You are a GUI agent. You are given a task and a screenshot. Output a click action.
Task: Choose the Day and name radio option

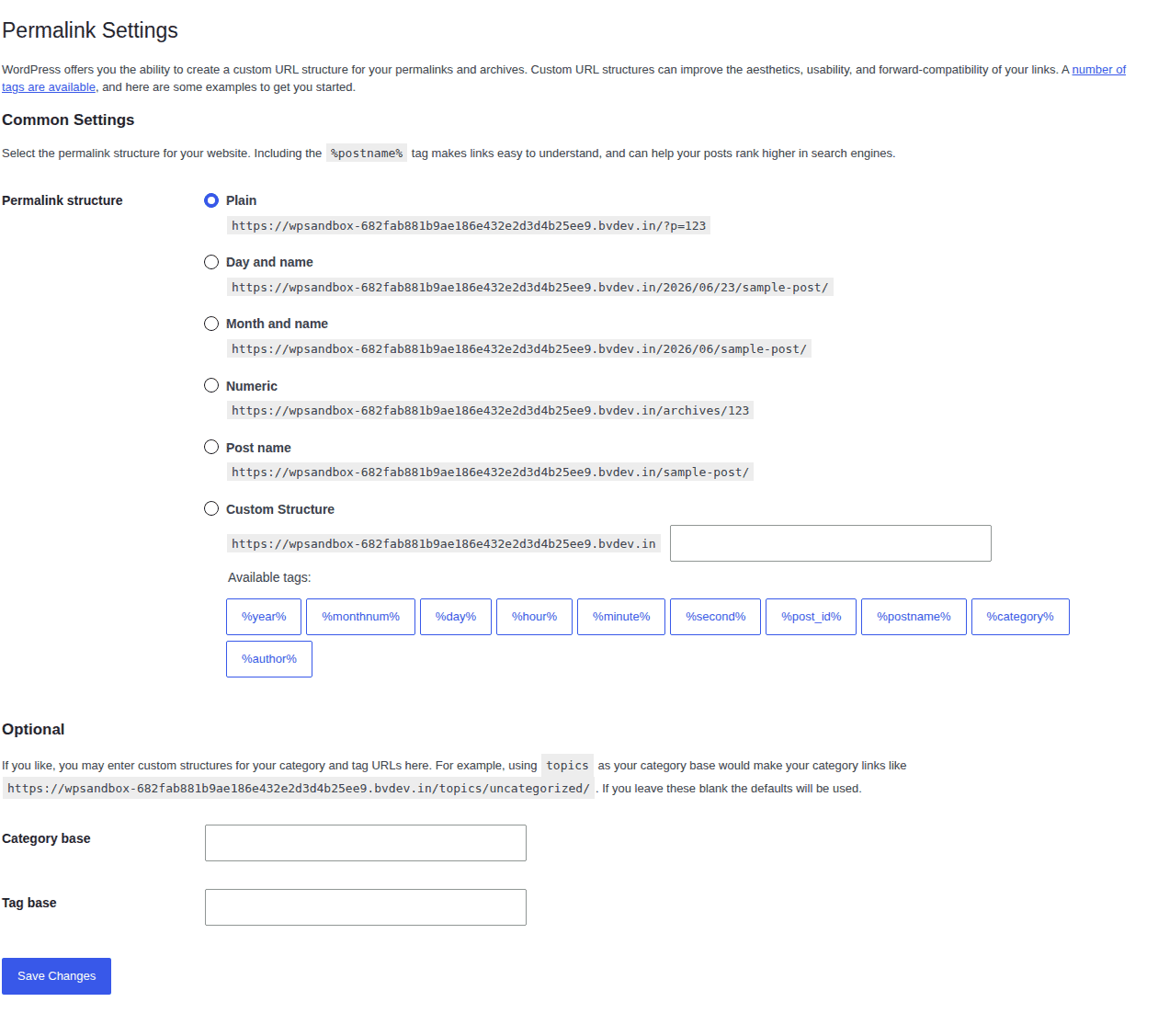tap(211, 262)
